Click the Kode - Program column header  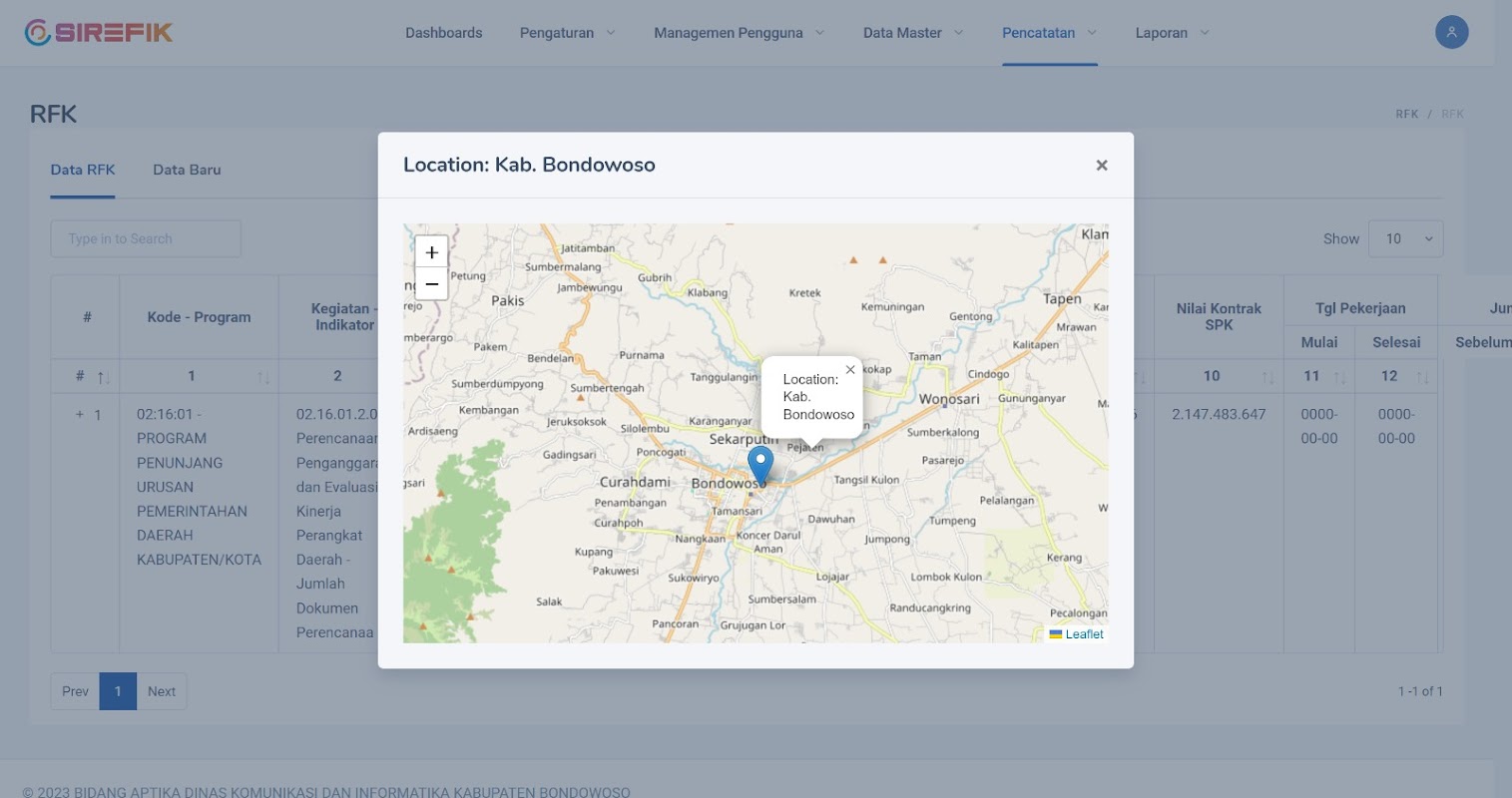pyautogui.click(x=199, y=317)
